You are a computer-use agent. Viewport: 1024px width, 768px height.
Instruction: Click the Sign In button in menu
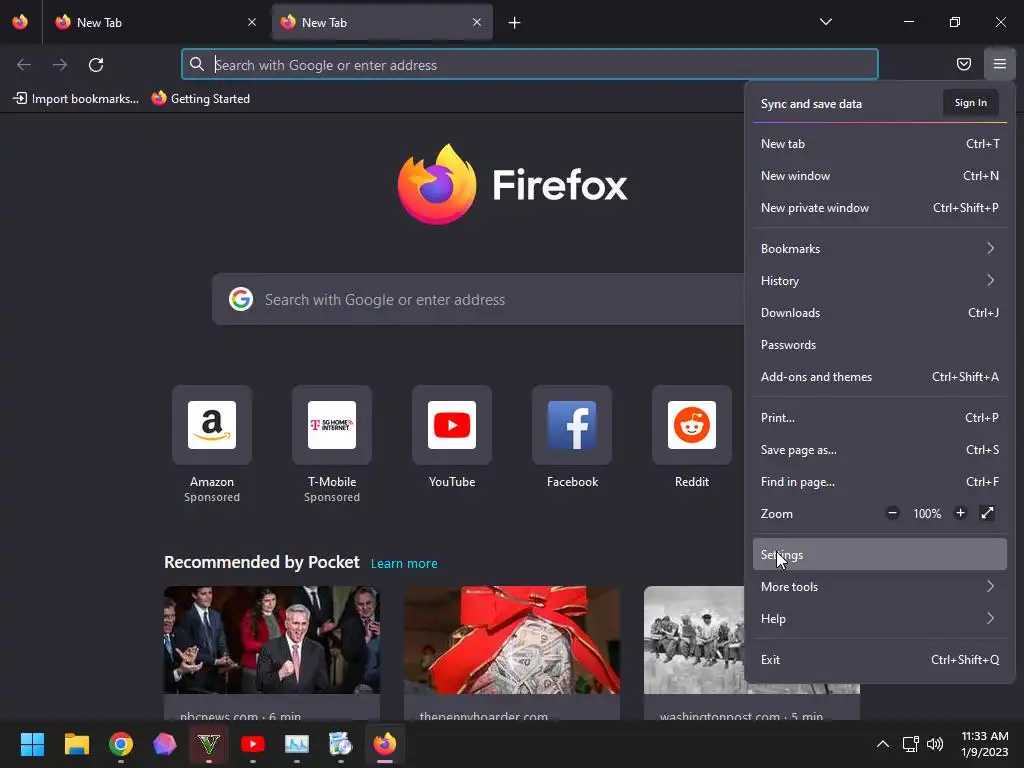coord(970,103)
